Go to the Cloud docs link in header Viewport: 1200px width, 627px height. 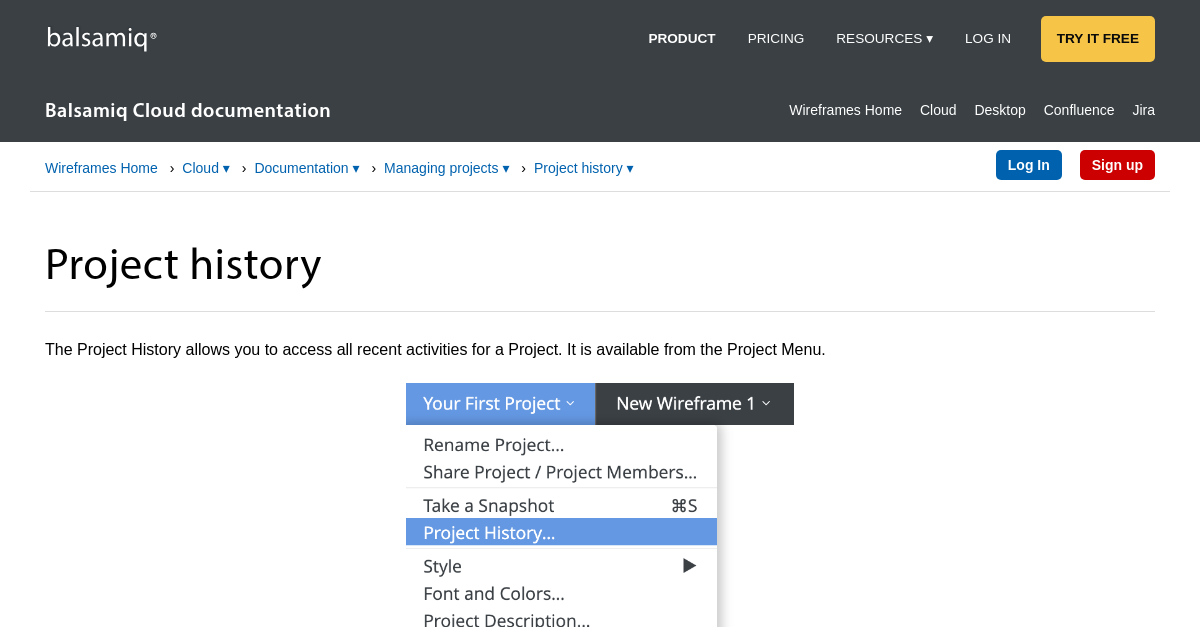(x=937, y=110)
